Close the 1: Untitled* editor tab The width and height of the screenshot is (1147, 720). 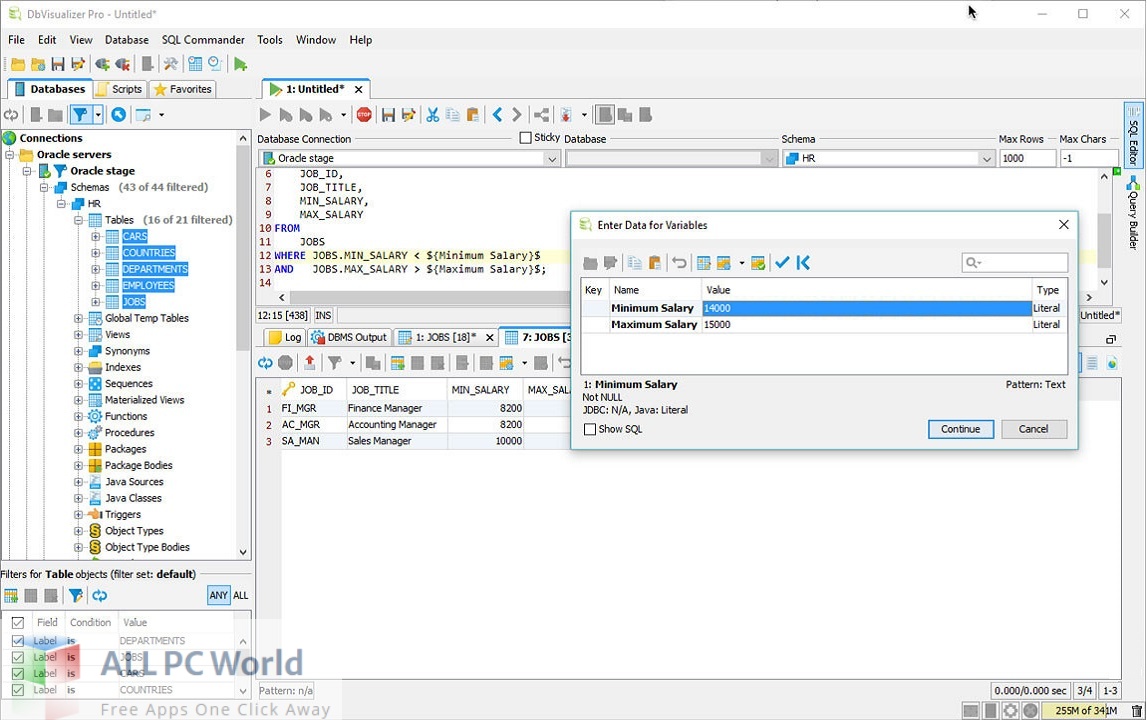coord(358,89)
